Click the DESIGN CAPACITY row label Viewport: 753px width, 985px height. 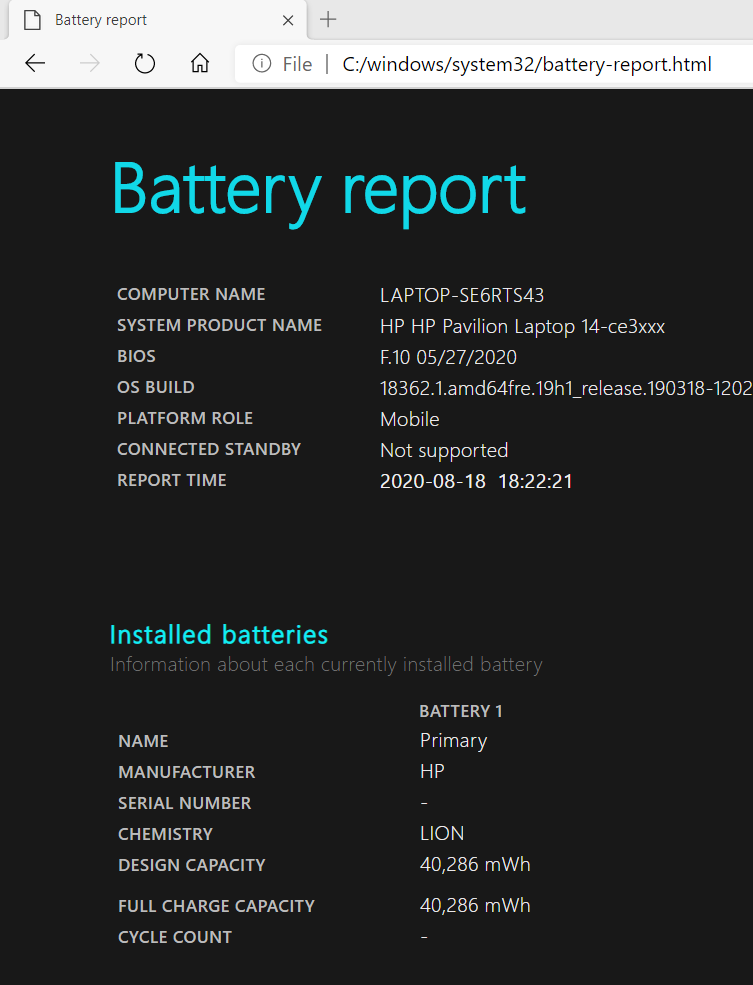point(192,865)
